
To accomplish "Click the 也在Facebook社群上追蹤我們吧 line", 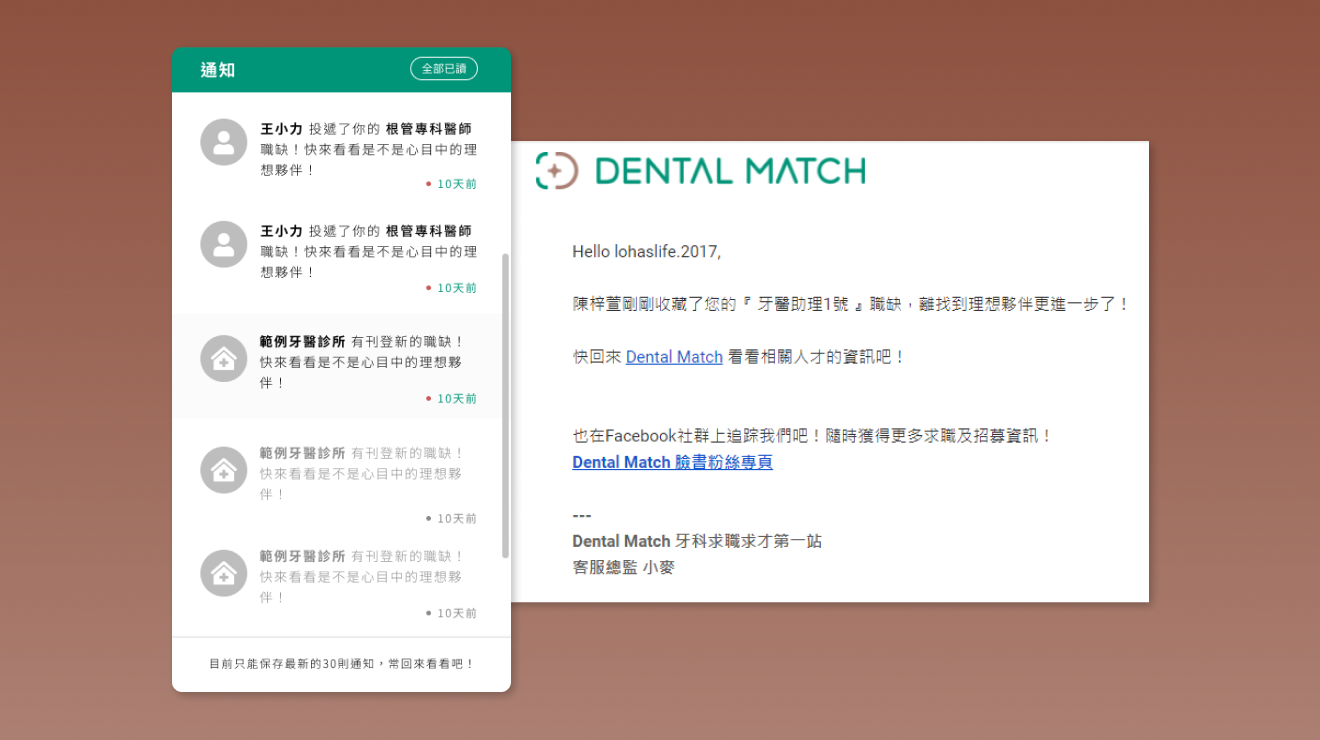I will [813, 436].
